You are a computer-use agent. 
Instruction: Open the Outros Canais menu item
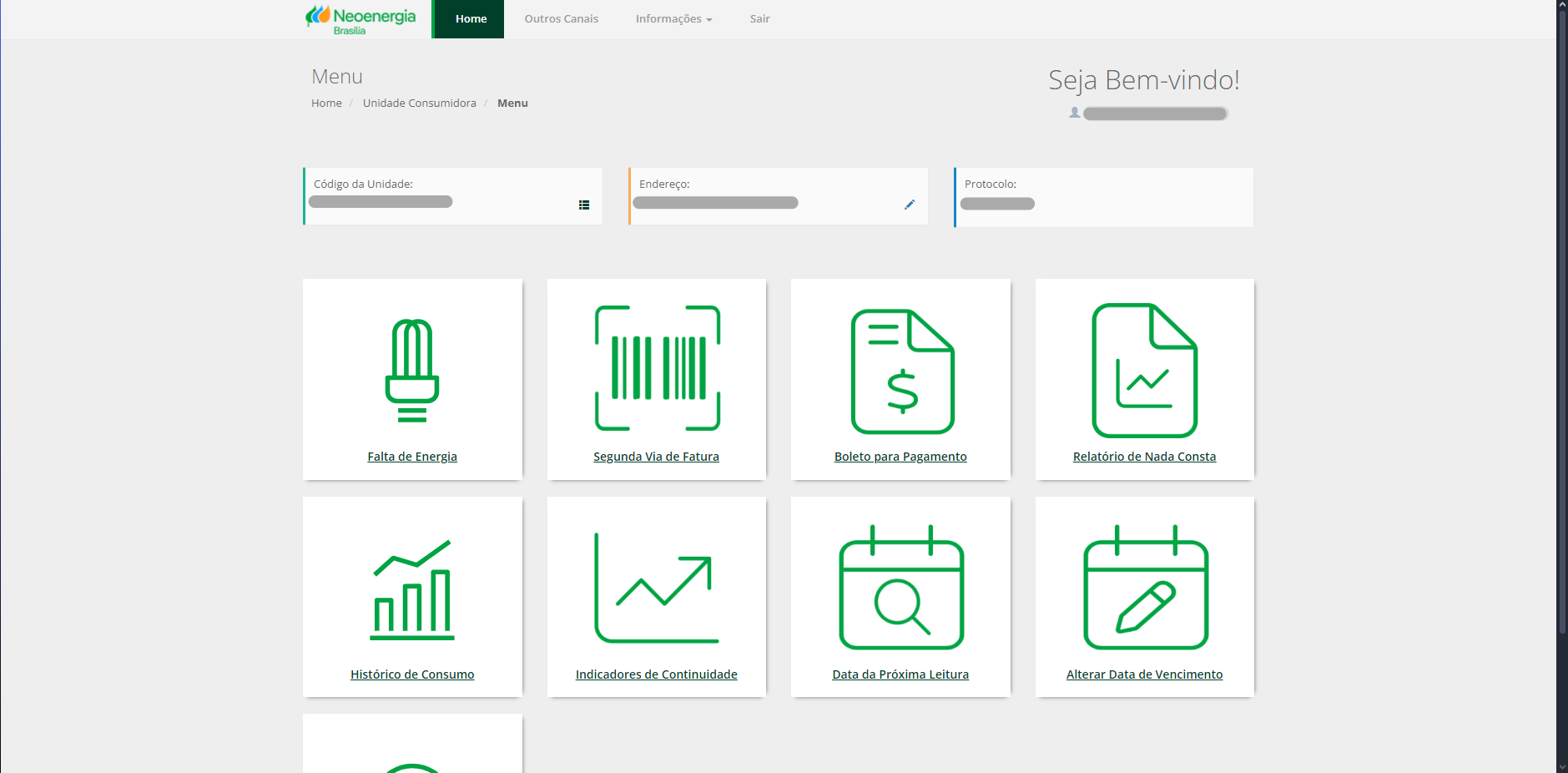point(561,19)
